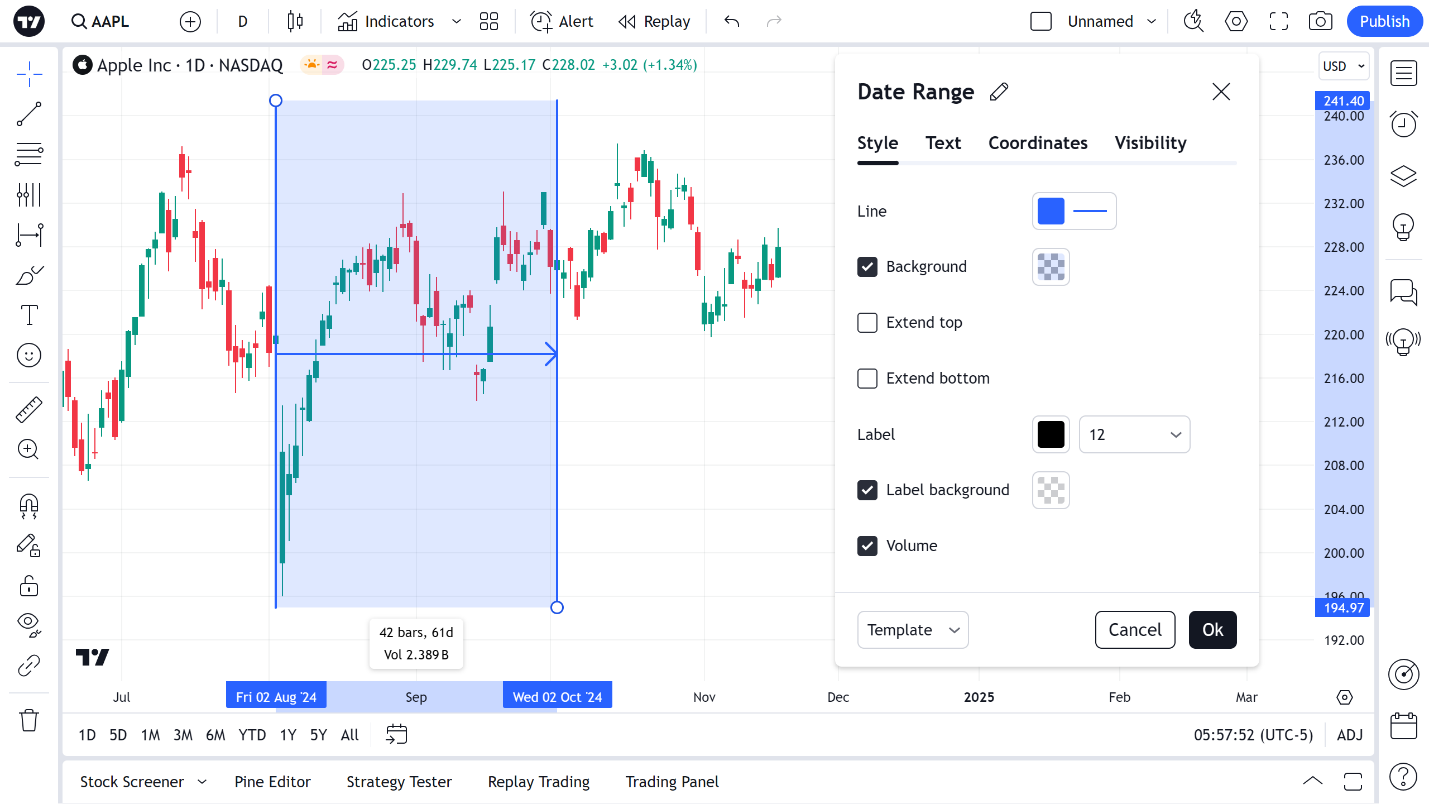The image size is (1429, 804).
Task: Enable the Extend bottom checkbox
Action: coord(868,379)
